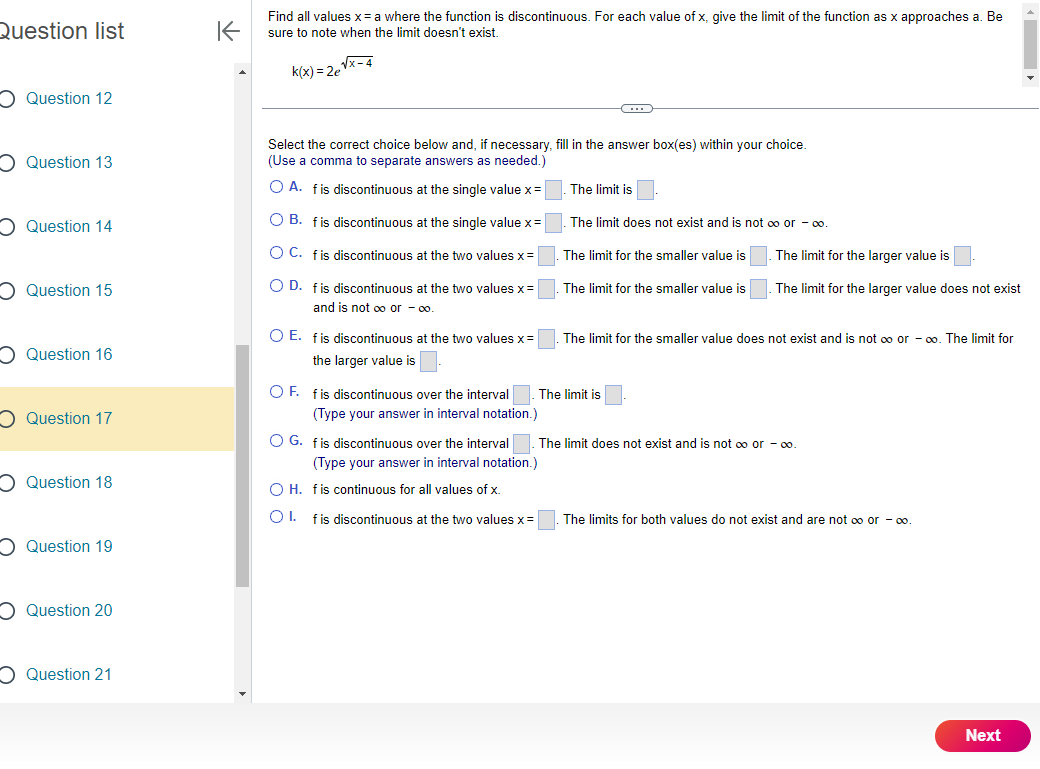Click question list scroll down arrow
This screenshot has height=769, width=1040.
pyautogui.click(x=242, y=694)
